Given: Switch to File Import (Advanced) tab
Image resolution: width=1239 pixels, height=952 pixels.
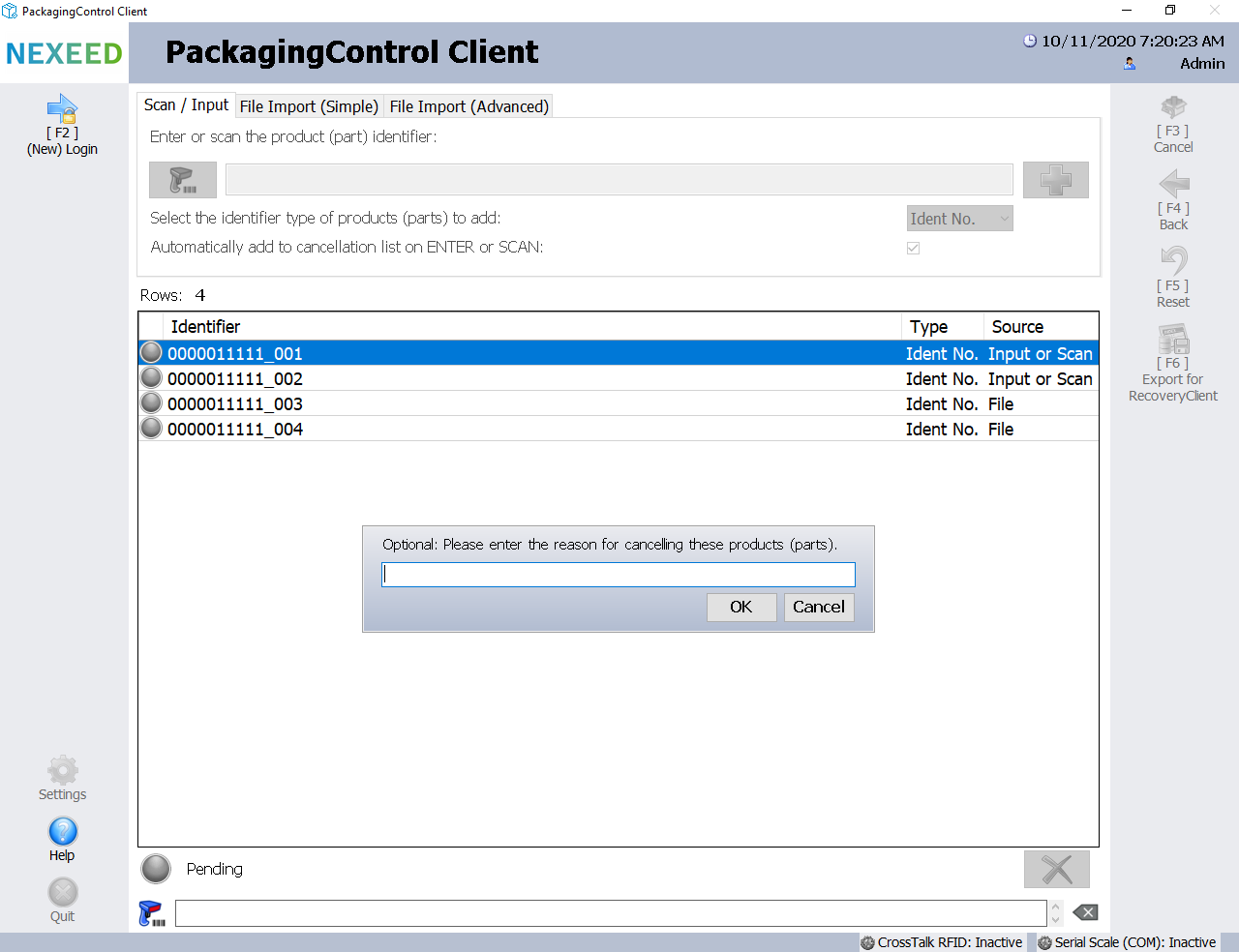Looking at the screenshot, I should (468, 106).
